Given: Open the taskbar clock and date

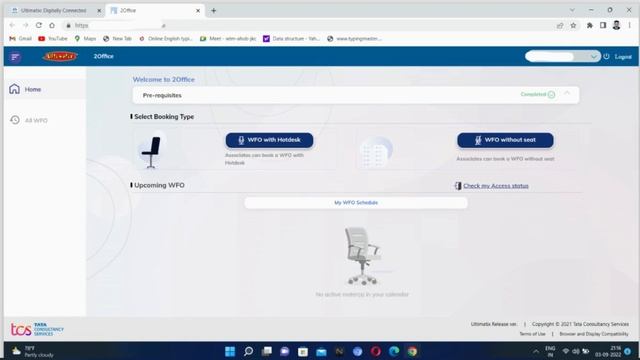Looking at the screenshot, I should (x=608, y=351).
